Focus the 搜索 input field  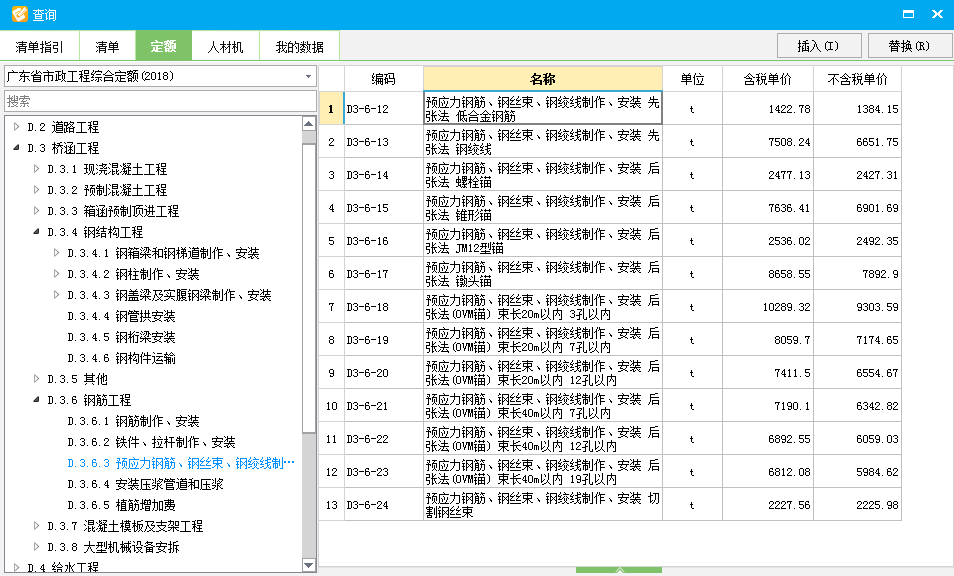pos(160,101)
